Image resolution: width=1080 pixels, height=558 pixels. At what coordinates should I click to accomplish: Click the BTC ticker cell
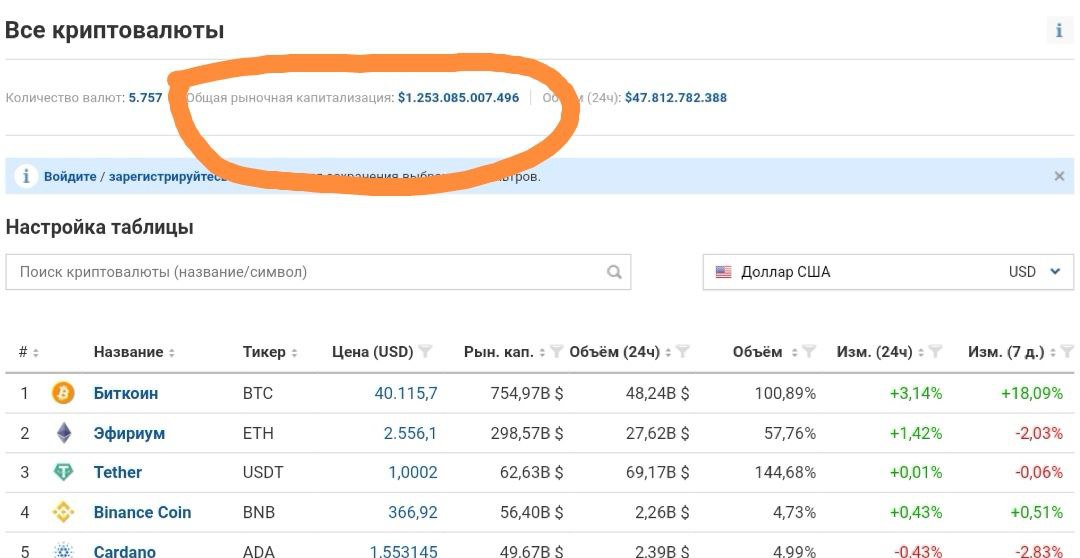click(x=258, y=393)
